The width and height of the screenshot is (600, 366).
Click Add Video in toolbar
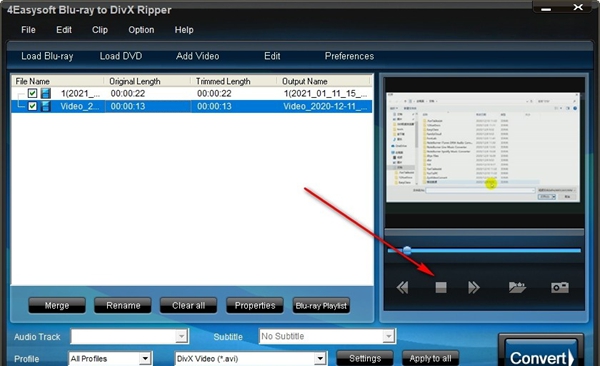[x=197, y=56]
